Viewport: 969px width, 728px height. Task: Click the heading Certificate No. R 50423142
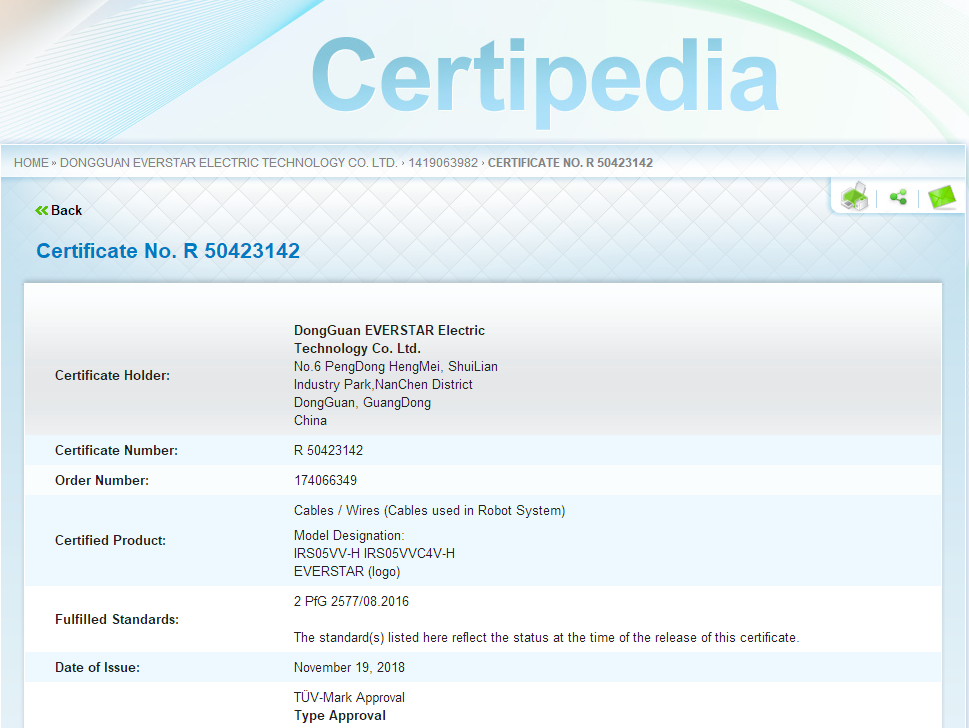(x=168, y=251)
